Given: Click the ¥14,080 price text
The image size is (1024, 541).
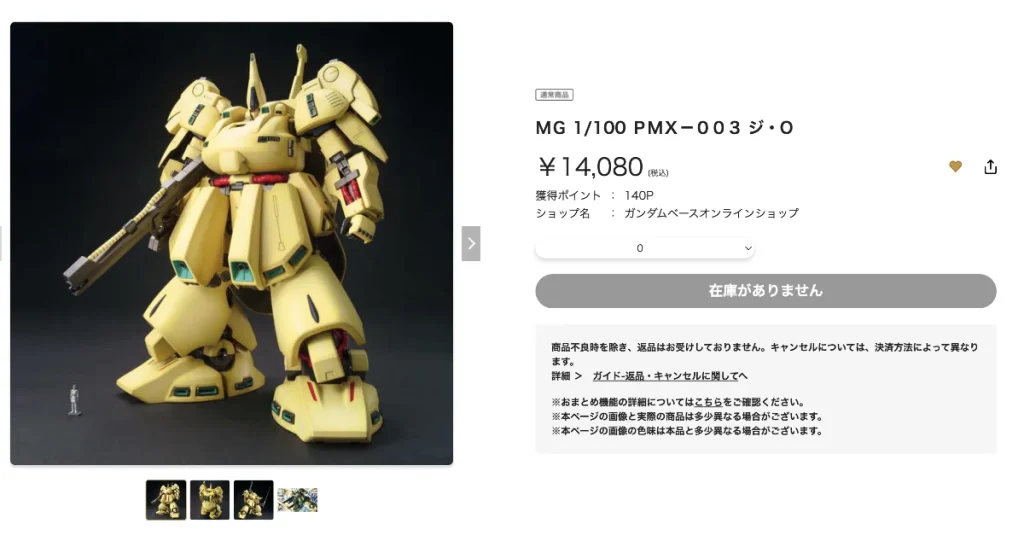Looking at the screenshot, I should pos(591,167).
